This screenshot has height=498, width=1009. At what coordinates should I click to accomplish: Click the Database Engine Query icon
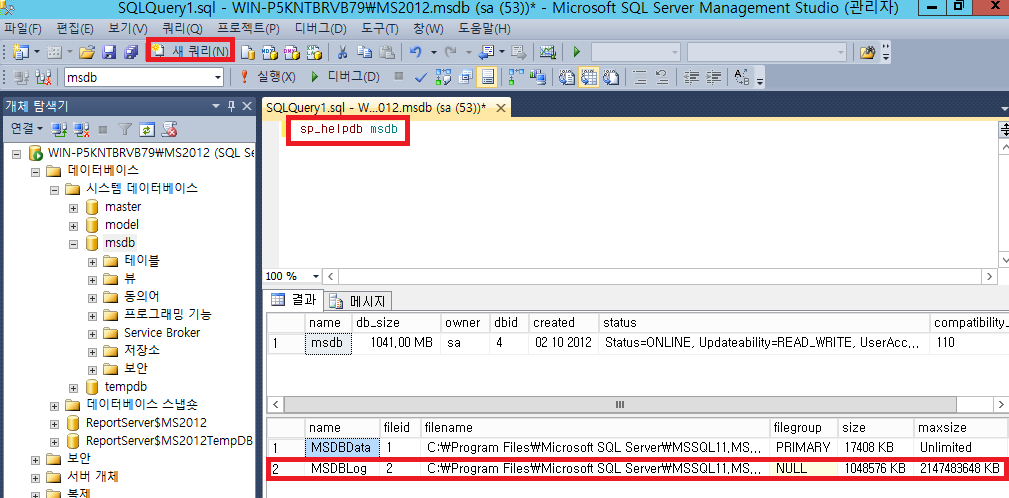248,51
